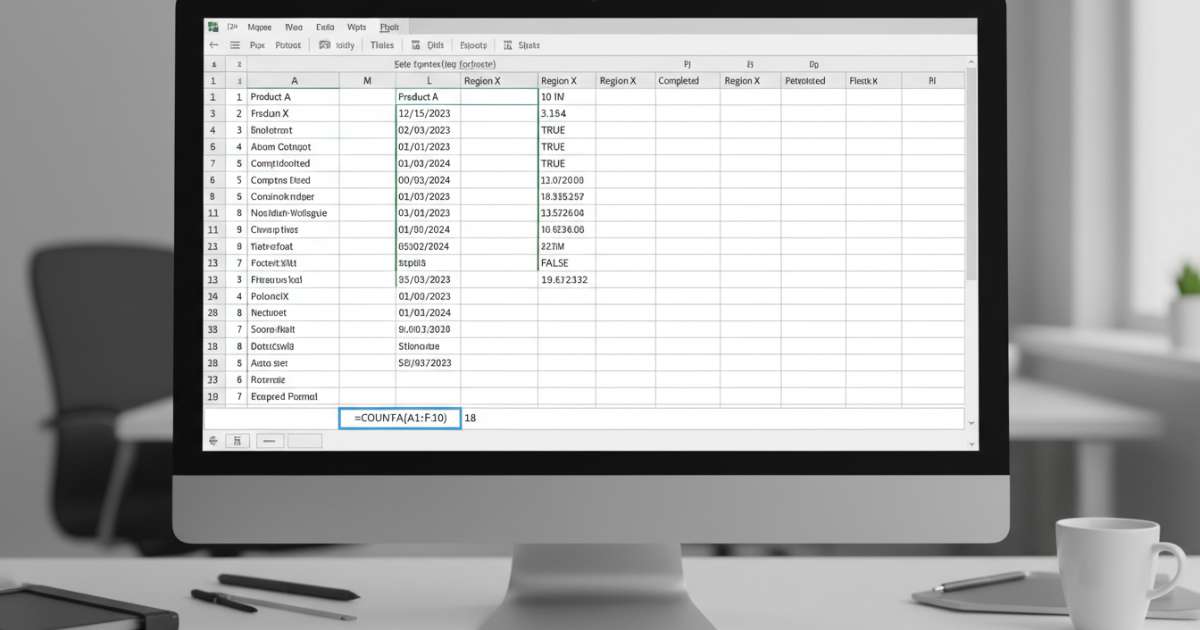Screen dimensions: 1200x630
Task: Click the green spreadsheet app icon
Action: coord(213,28)
